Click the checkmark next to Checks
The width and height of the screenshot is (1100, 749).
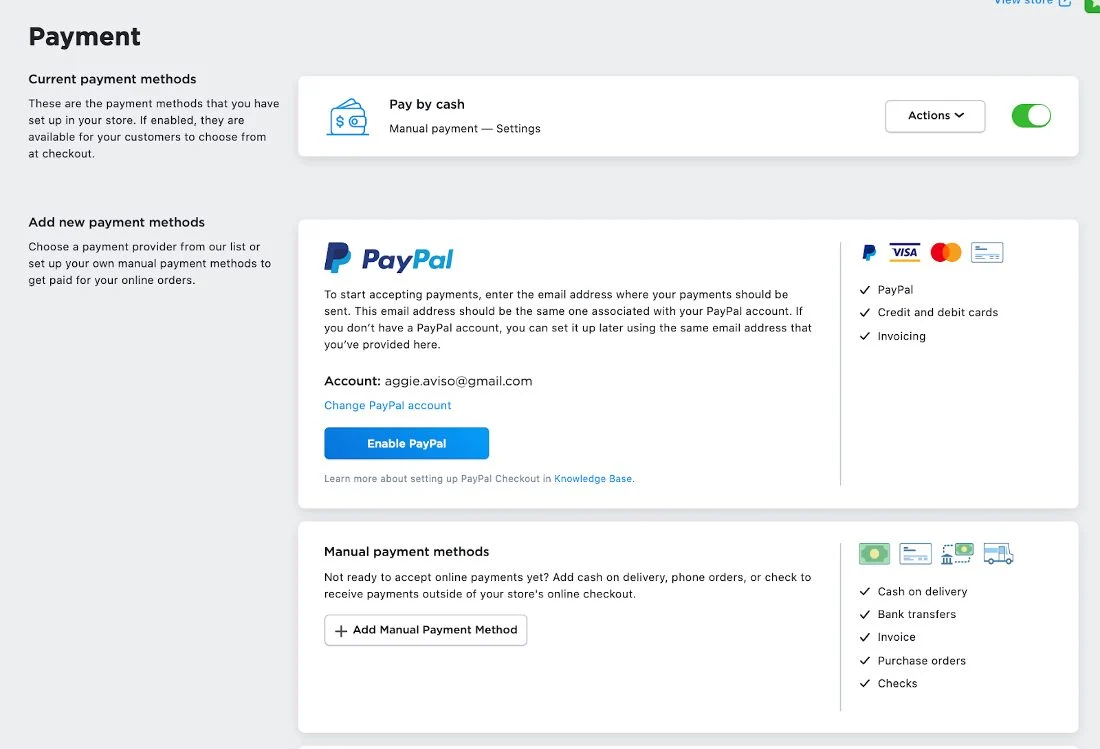(865, 683)
